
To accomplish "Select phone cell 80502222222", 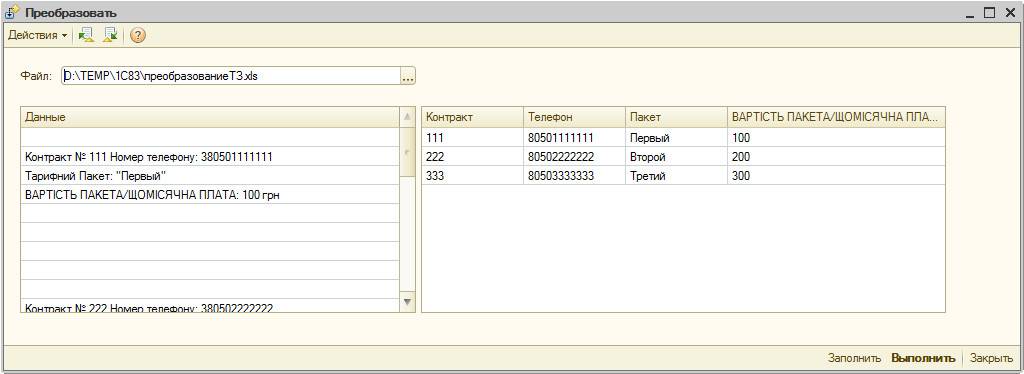I will pyautogui.click(x=574, y=157).
